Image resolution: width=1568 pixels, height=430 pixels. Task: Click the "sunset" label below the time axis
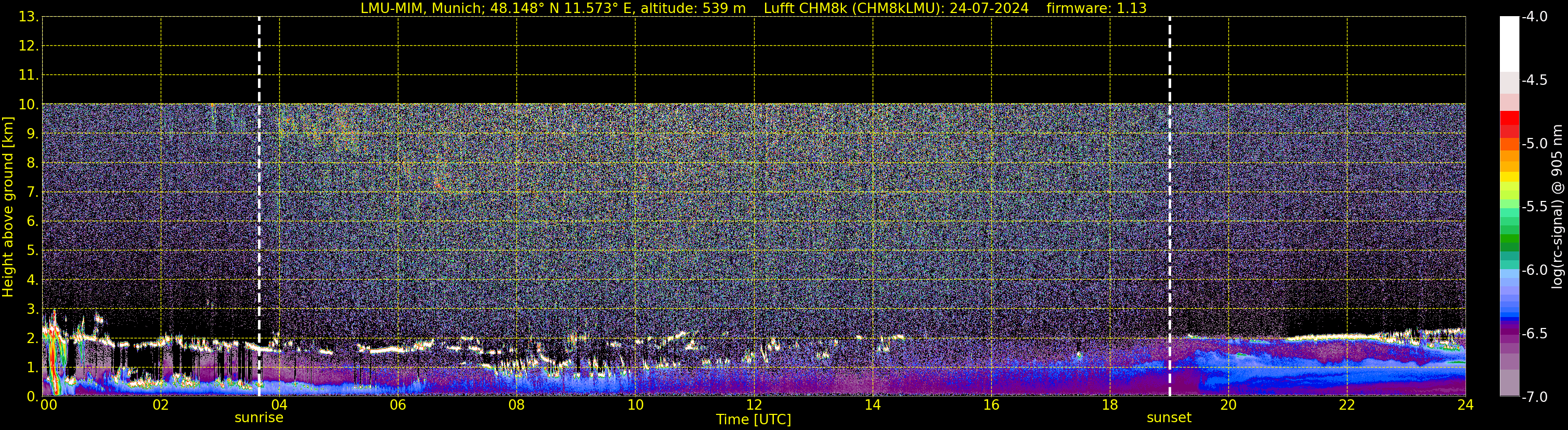pyautogui.click(x=1169, y=418)
